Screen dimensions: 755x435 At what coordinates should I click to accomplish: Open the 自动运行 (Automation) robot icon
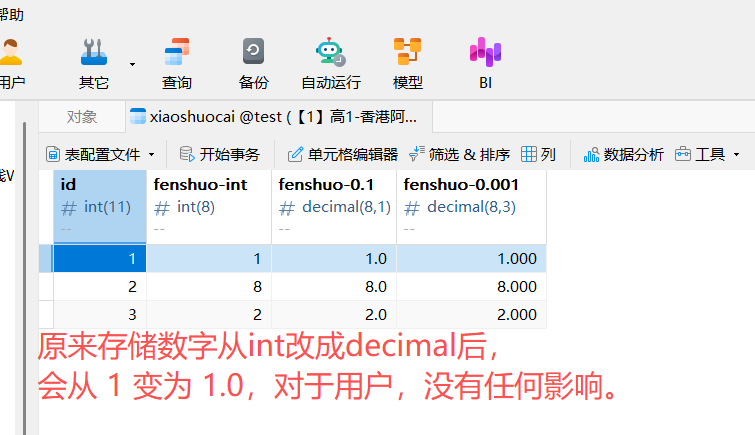pos(331,52)
